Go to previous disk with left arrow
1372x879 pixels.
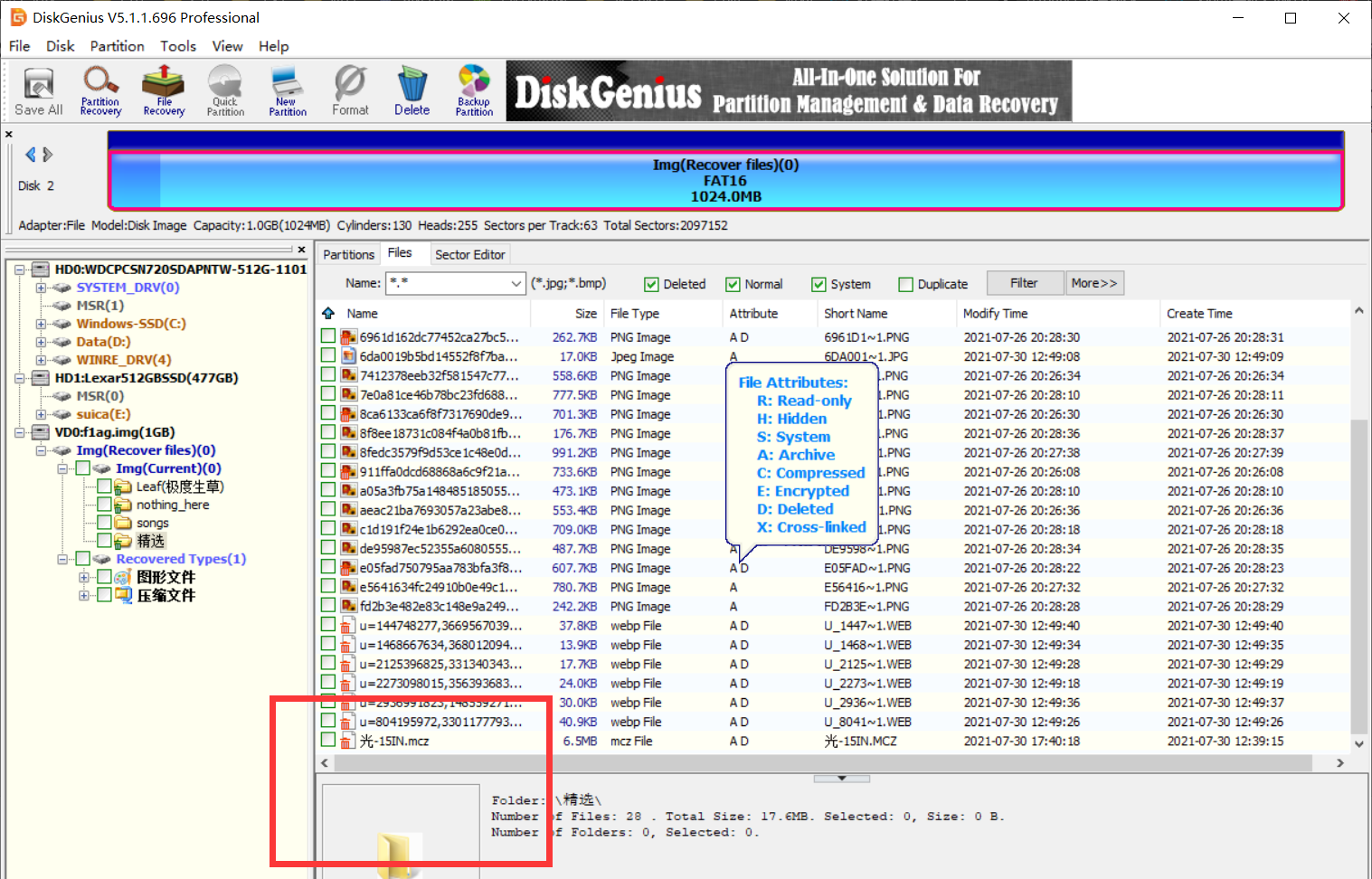(x=30, y=155)
